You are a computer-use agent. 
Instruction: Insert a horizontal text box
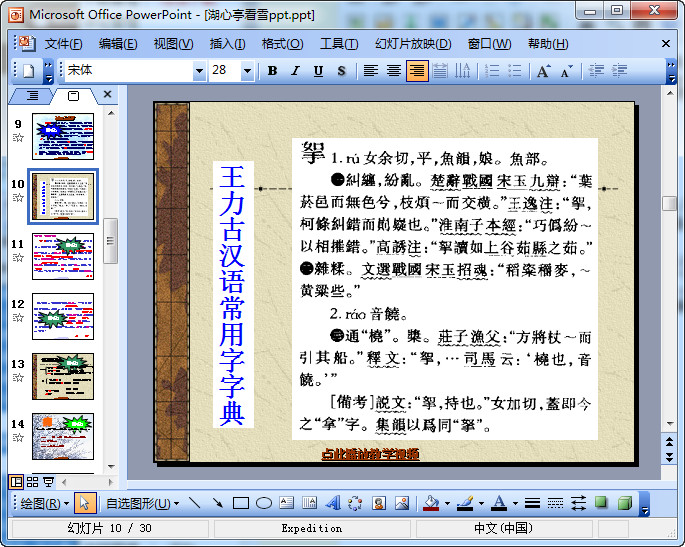pyautogui.click(x=287, y=503)
